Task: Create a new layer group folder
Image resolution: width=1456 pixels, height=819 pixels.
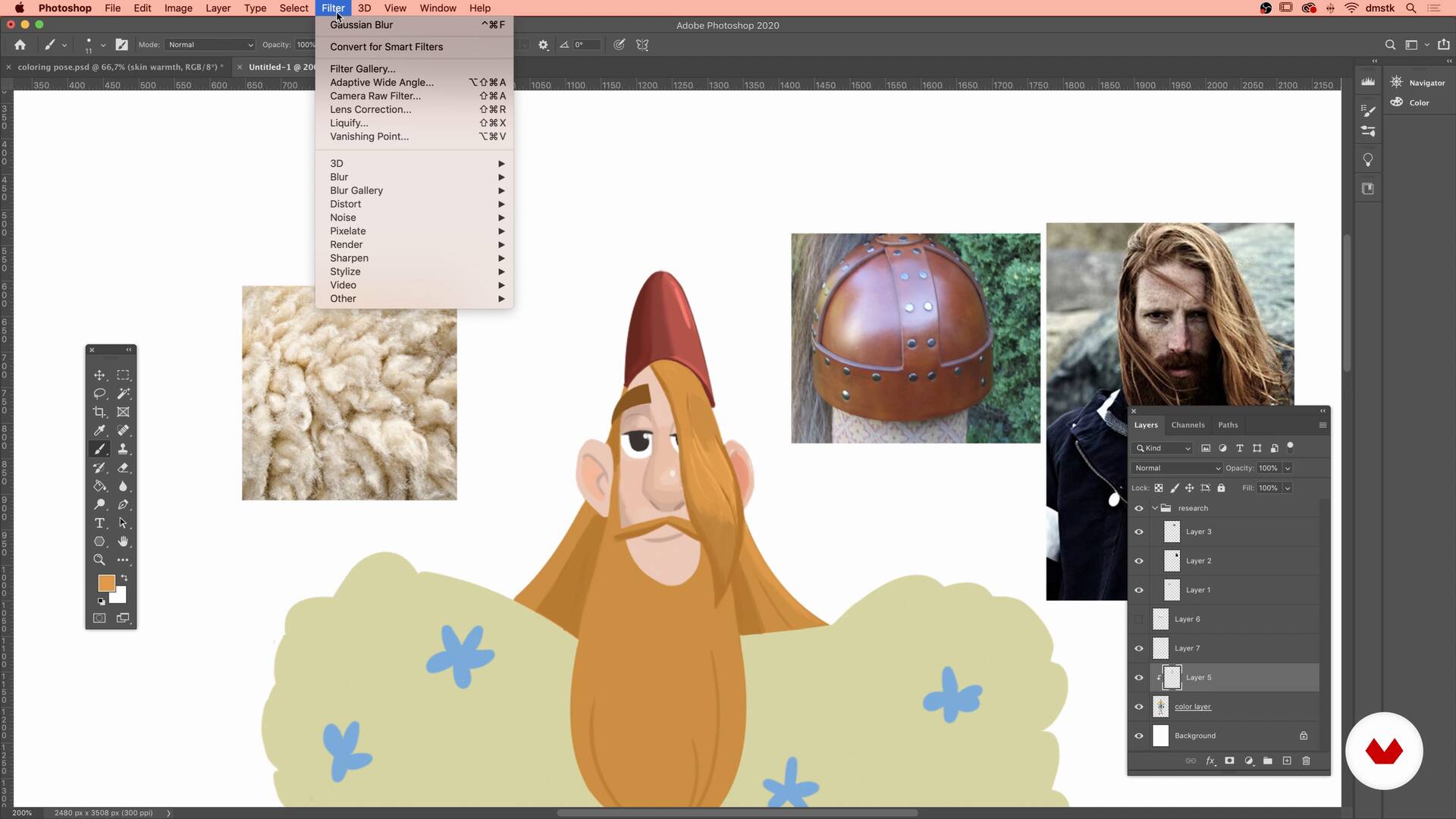Action: [x=1268, y=761]
